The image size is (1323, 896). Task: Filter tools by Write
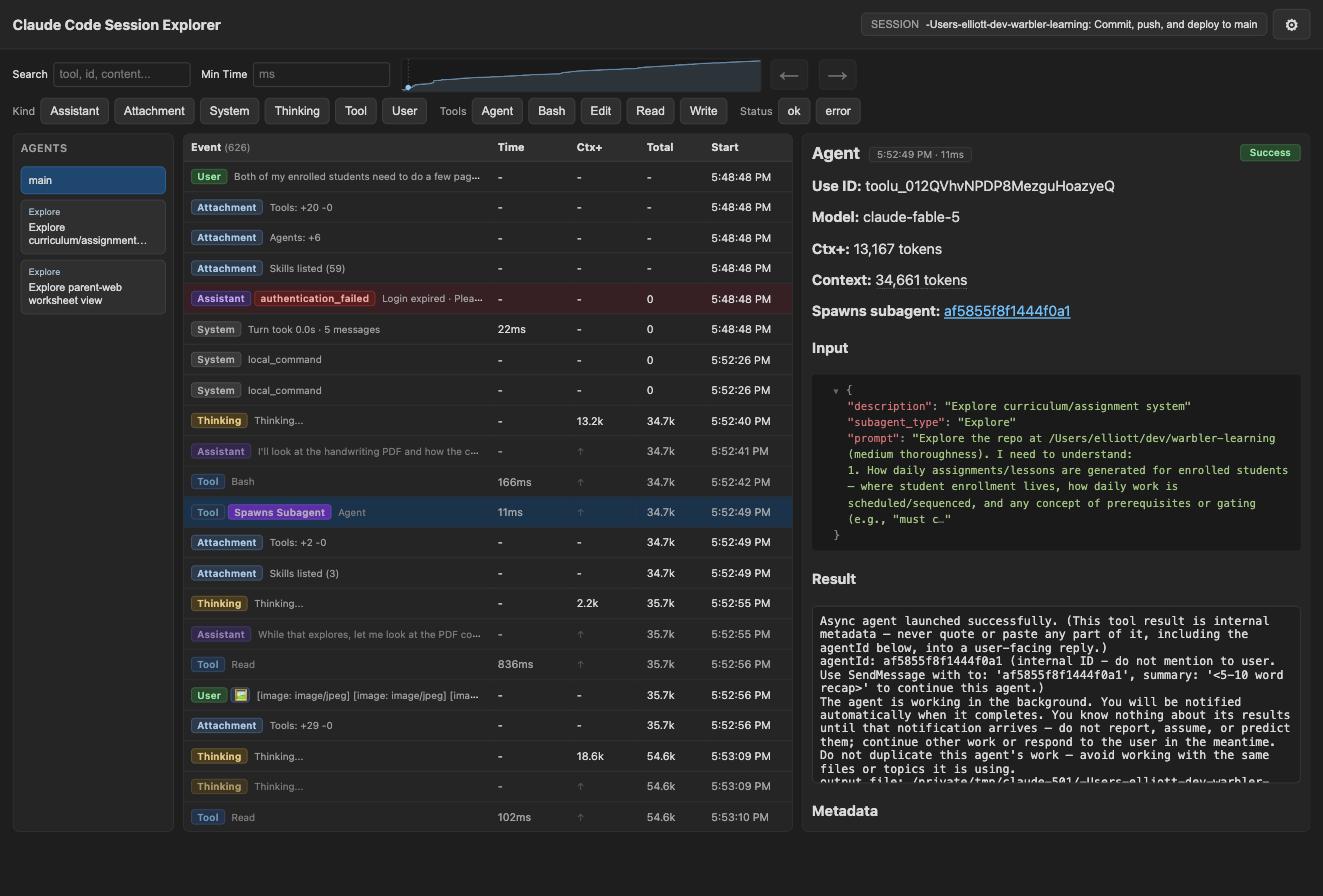tap(703, 111)
